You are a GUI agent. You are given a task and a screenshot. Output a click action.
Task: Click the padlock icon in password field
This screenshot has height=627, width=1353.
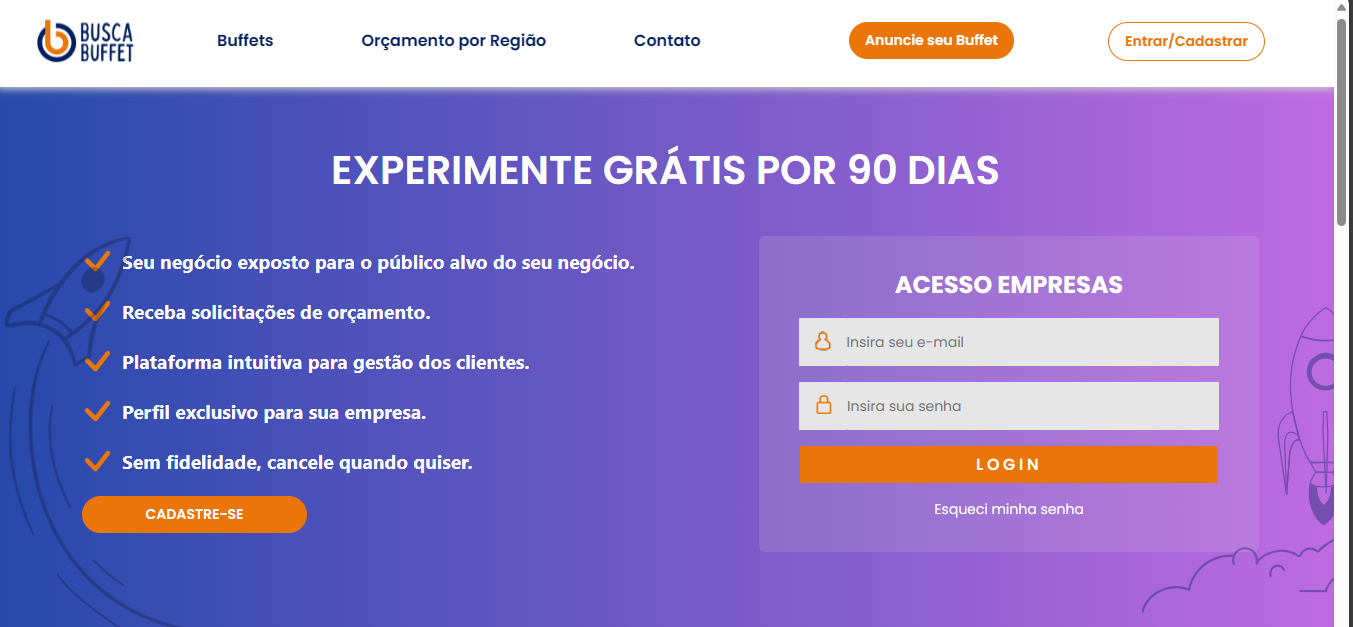(823, 406)
